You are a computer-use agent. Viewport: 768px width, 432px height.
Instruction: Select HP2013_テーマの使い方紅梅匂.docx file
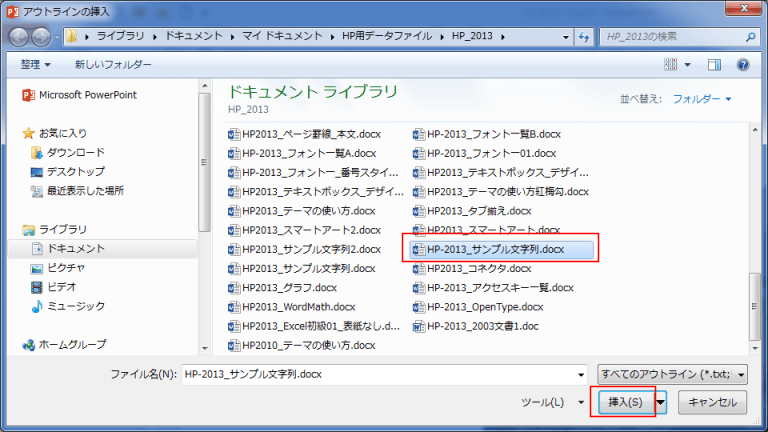click(501, 192)
